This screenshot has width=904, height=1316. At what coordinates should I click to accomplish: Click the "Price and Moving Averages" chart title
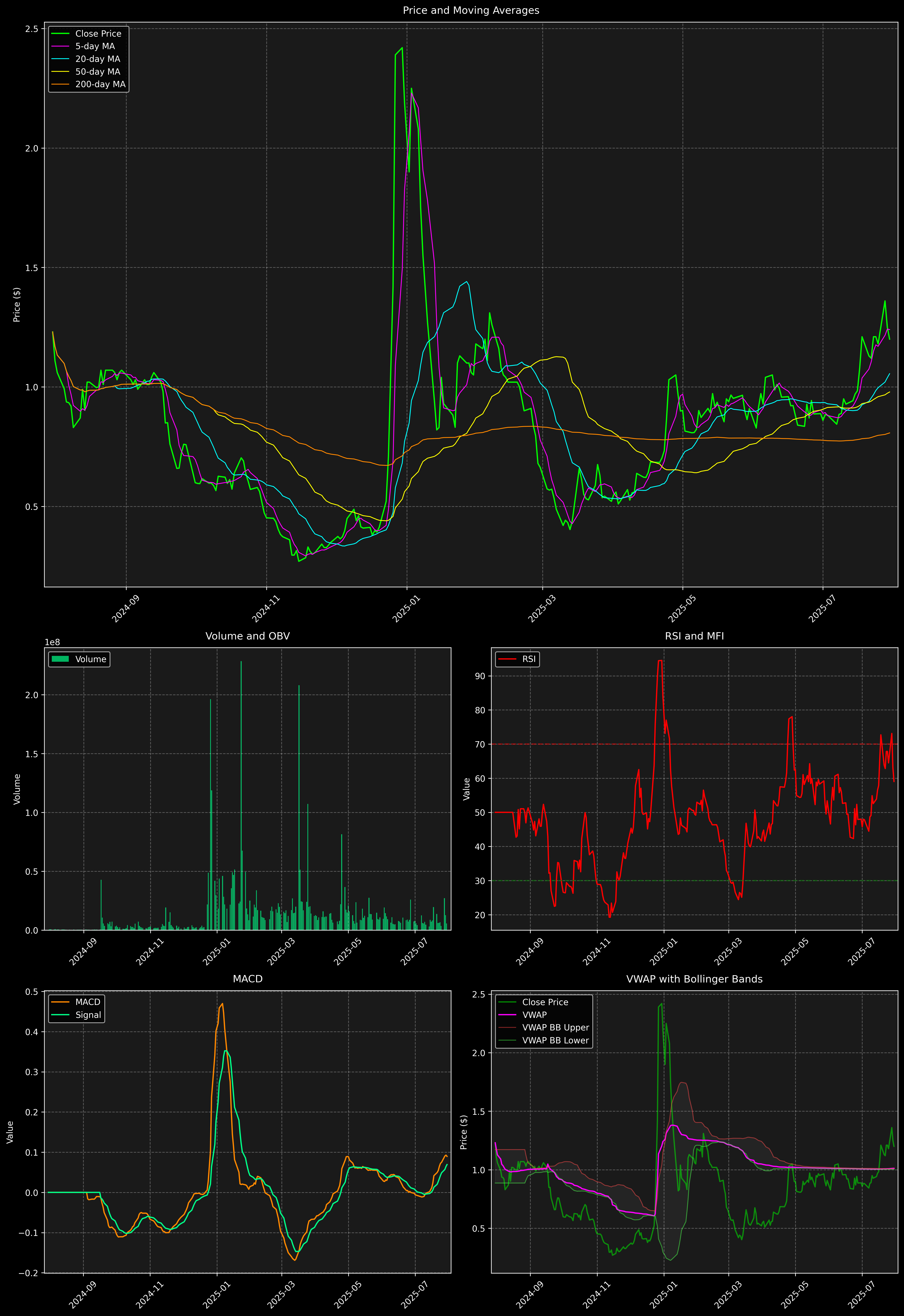(471, 10)
